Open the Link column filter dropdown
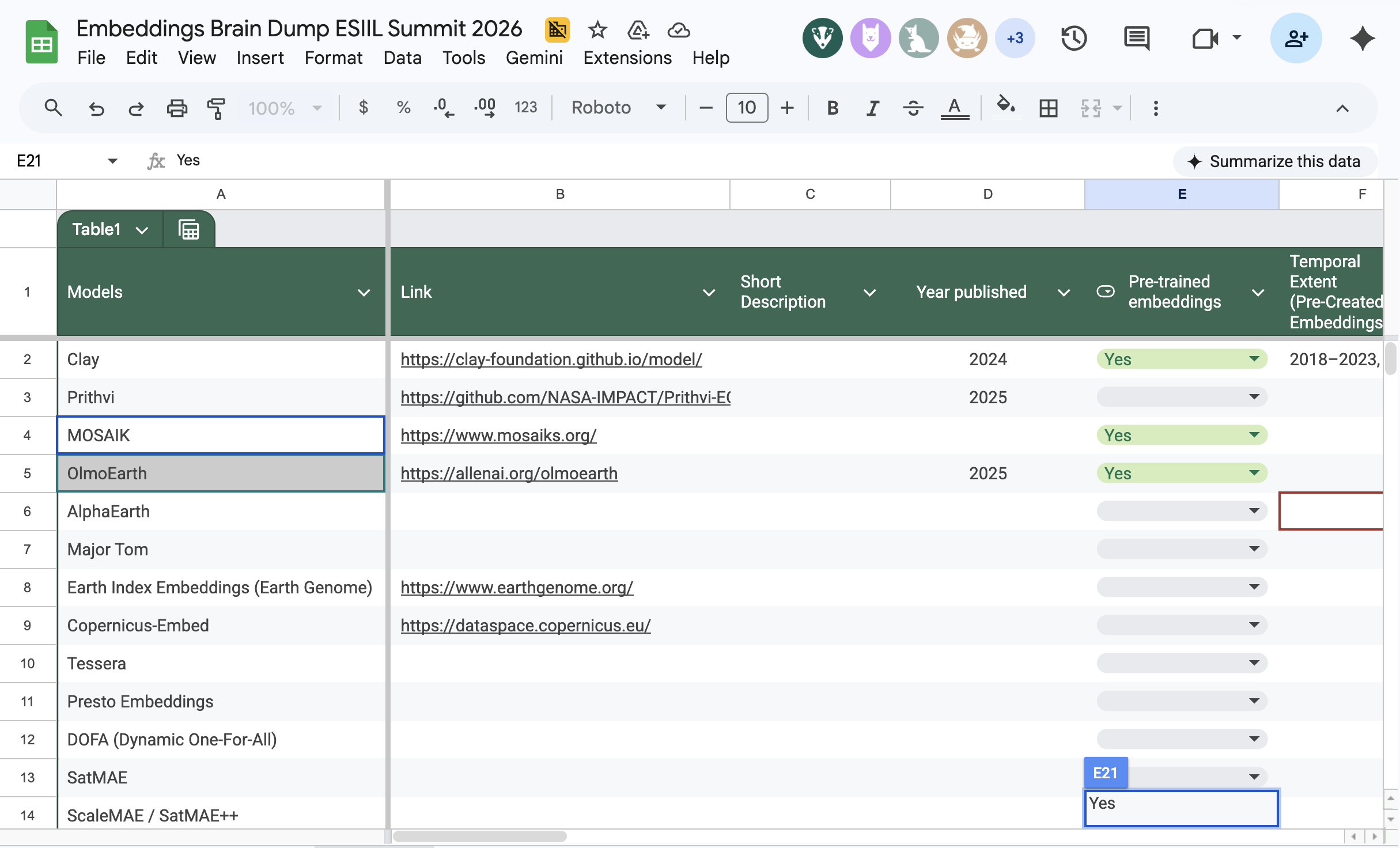Screen dimensions: 1400x848 709,293
